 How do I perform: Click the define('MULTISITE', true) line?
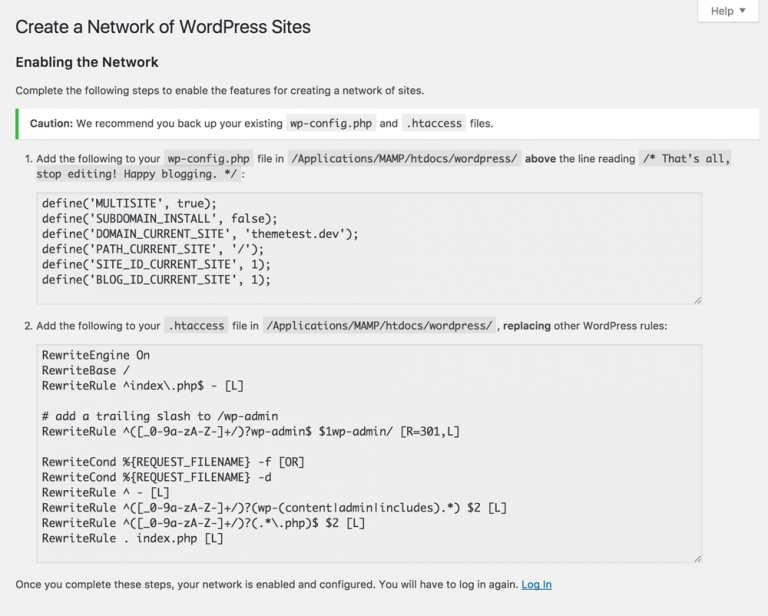pyautogui.click(x=129, y=203)
